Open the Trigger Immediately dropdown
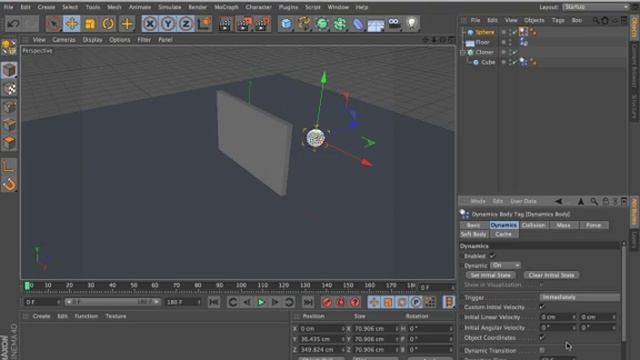 [579, 297]
